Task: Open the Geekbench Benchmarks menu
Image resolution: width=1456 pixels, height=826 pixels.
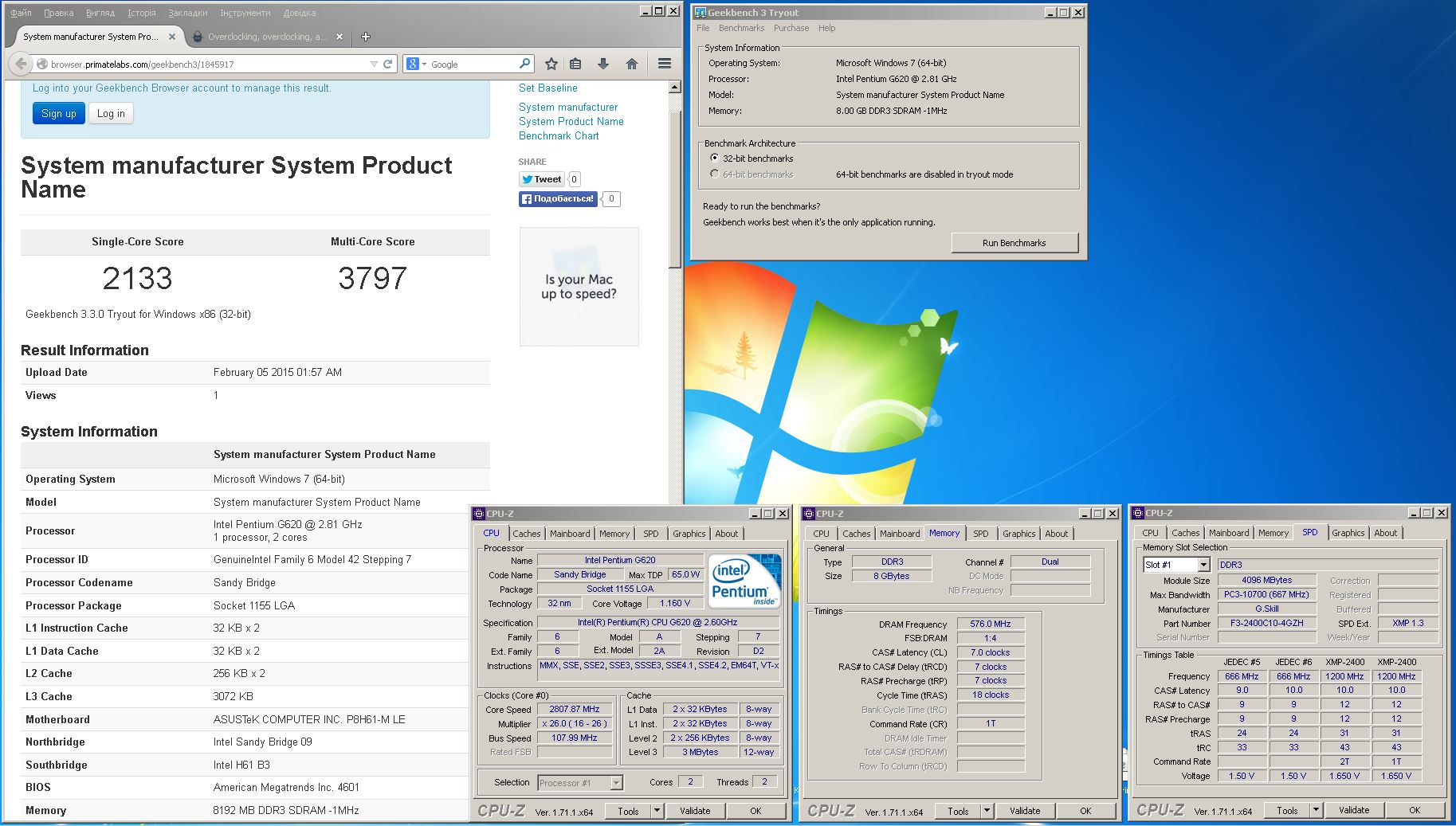Action: [741, 28]
